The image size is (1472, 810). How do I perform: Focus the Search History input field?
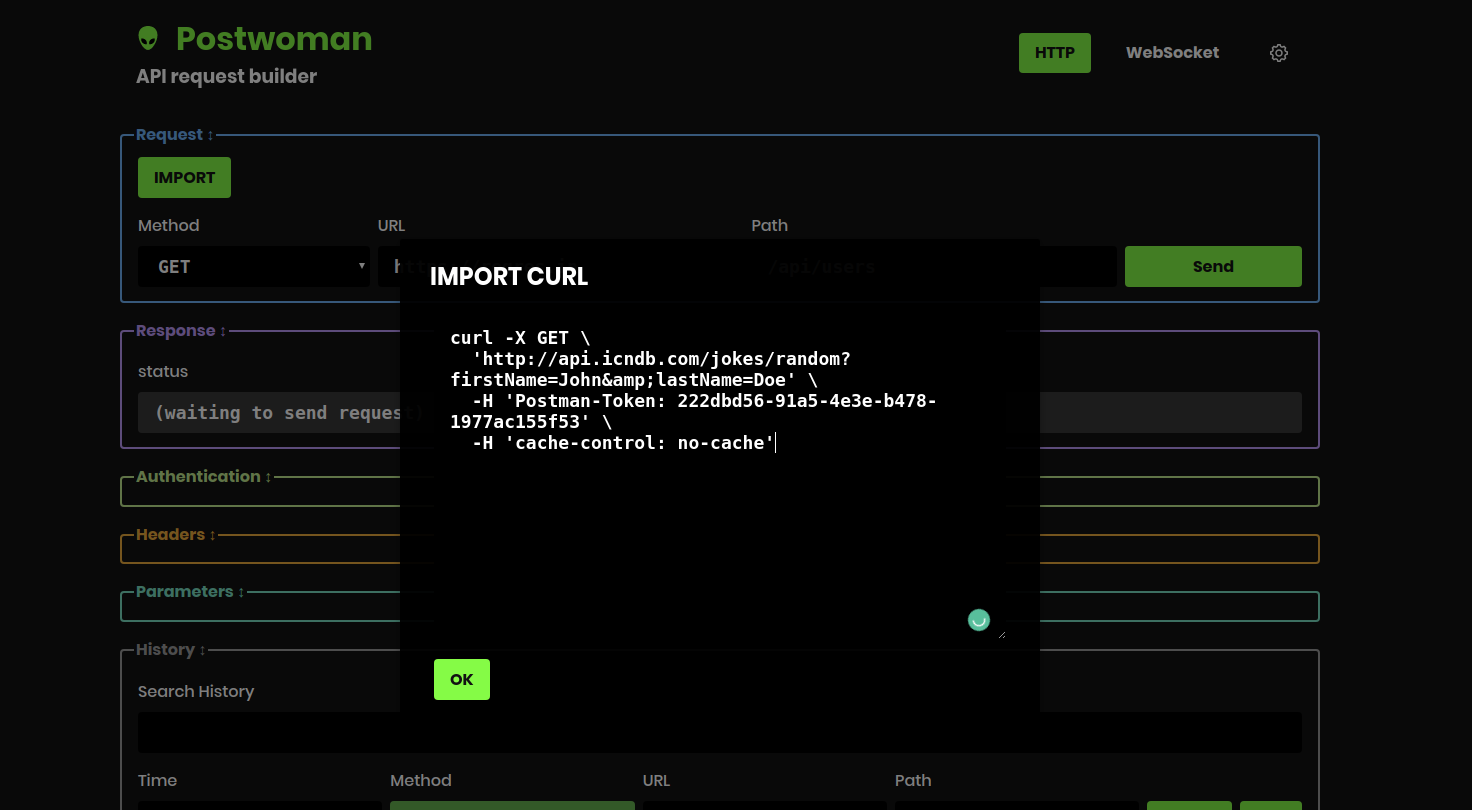(720, 732)
